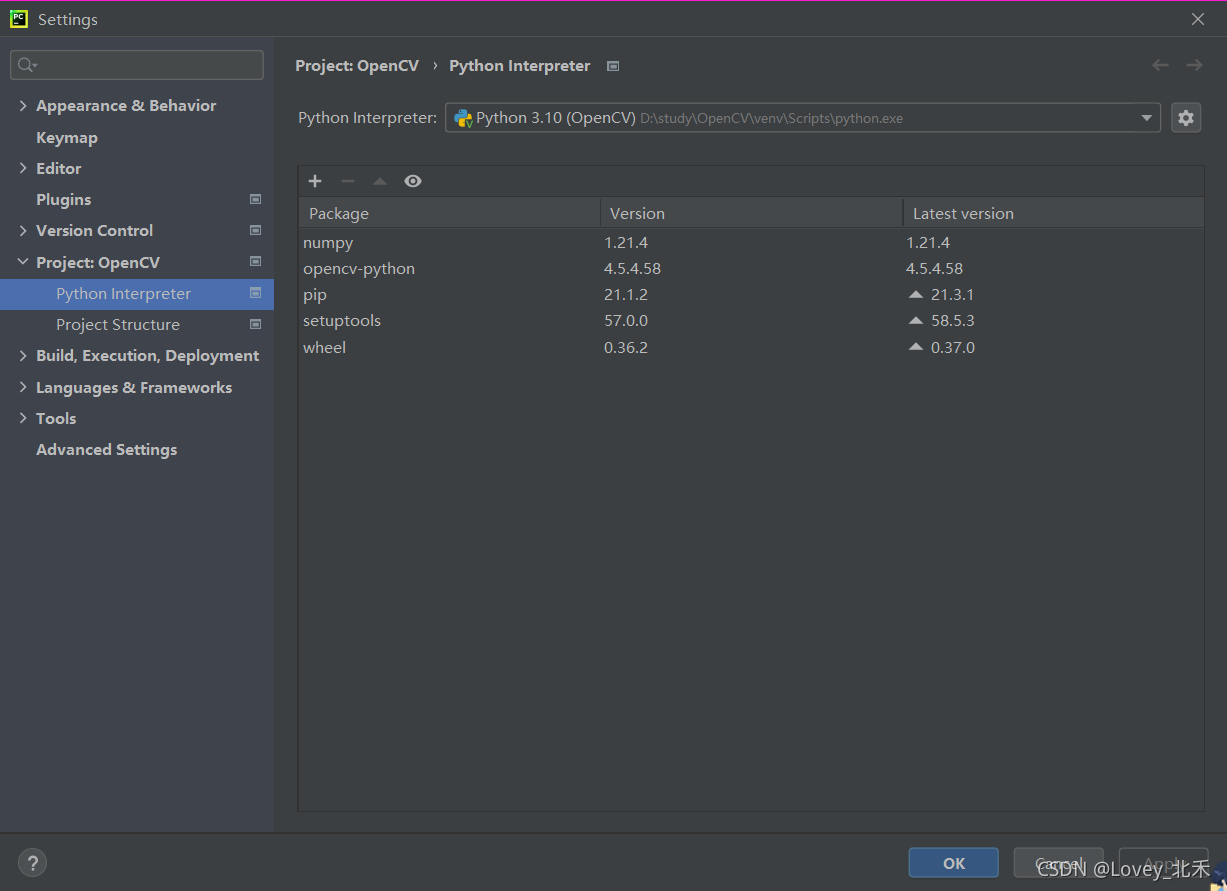Screen dimensions: 1227x891
Task: Click the upgrade arrow for setuptools
Action: (916, 321)
